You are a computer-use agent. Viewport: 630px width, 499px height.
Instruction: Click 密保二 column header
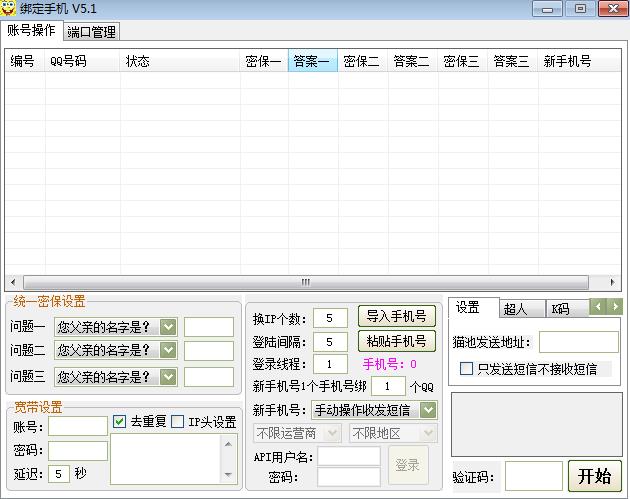coord(363,61)
